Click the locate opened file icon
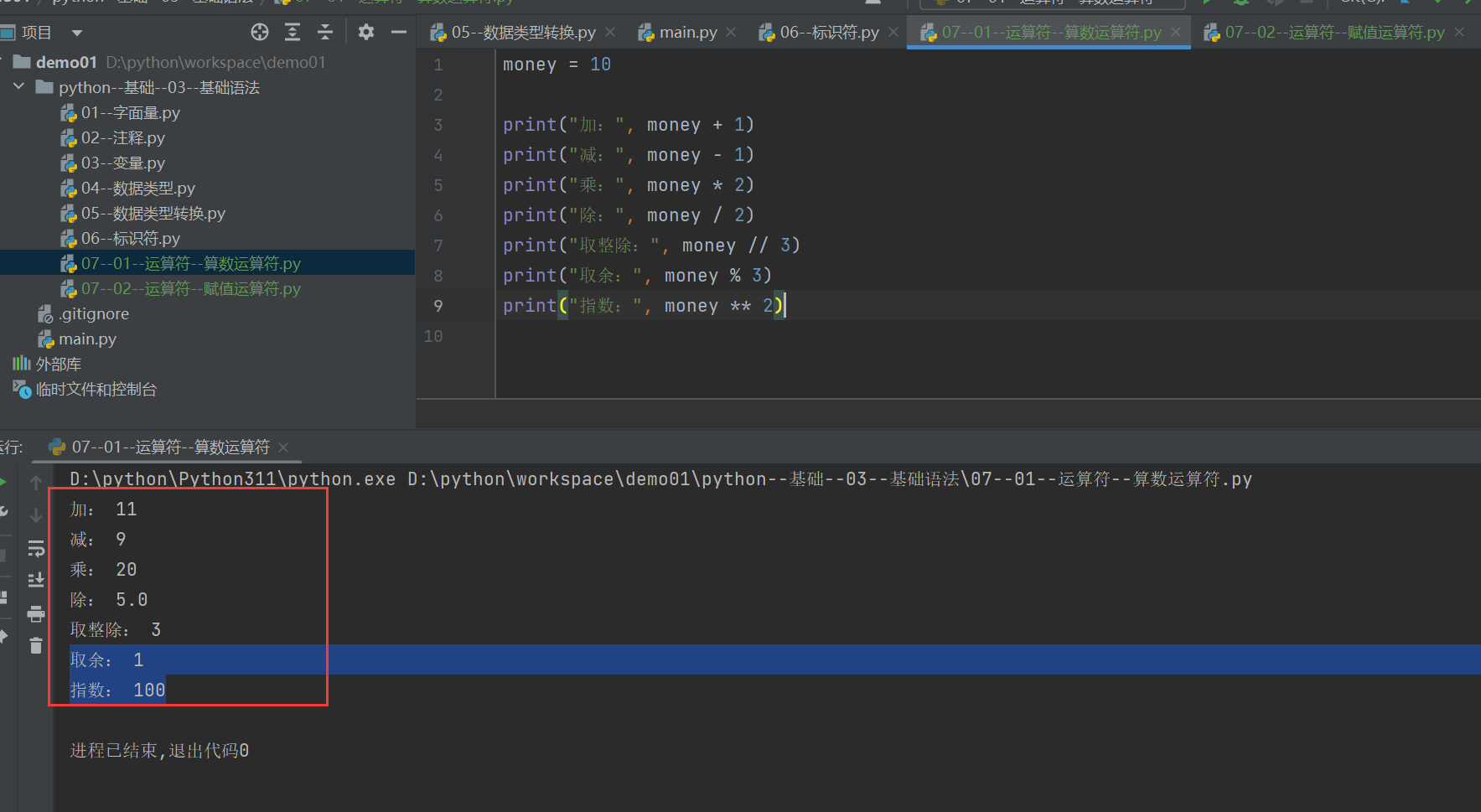The height and width of the screenshot is (812, 1481). [260, 33]
